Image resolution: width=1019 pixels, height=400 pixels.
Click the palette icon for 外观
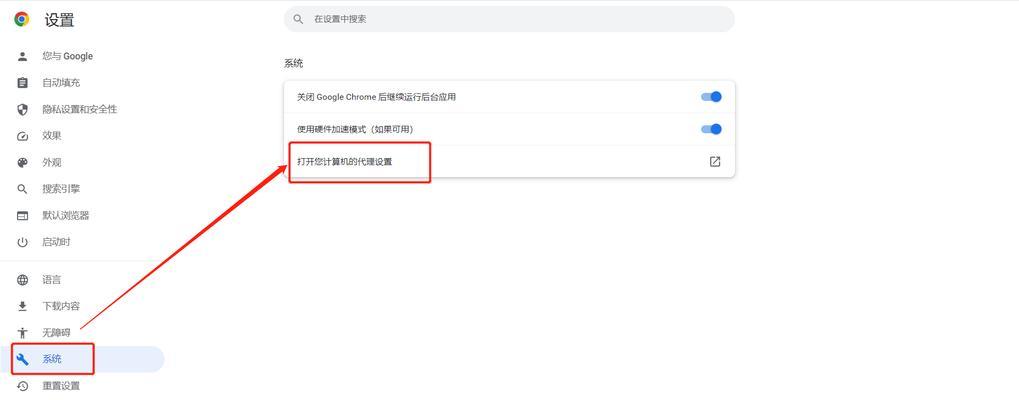(23, 163)
